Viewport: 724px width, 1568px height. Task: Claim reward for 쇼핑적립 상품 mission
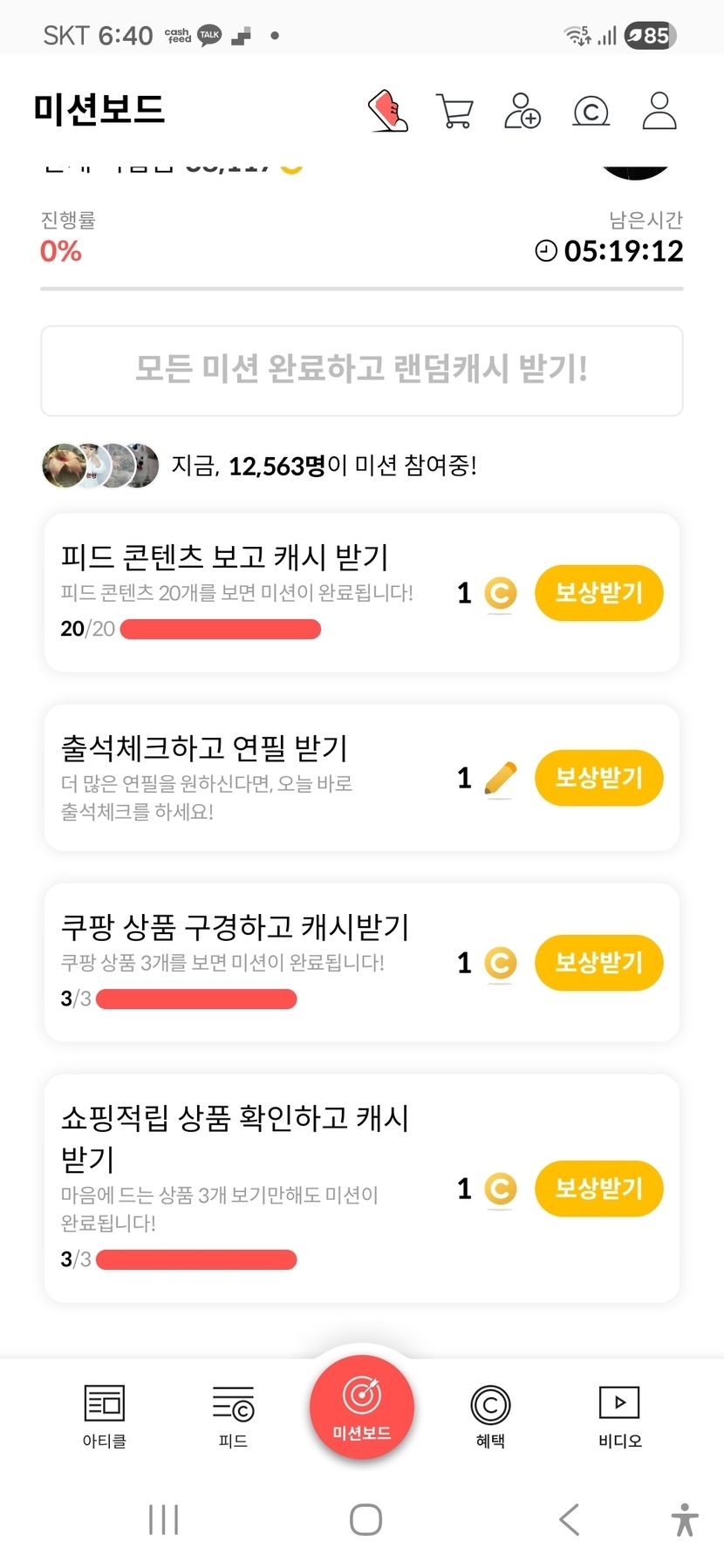[598, 1189]
